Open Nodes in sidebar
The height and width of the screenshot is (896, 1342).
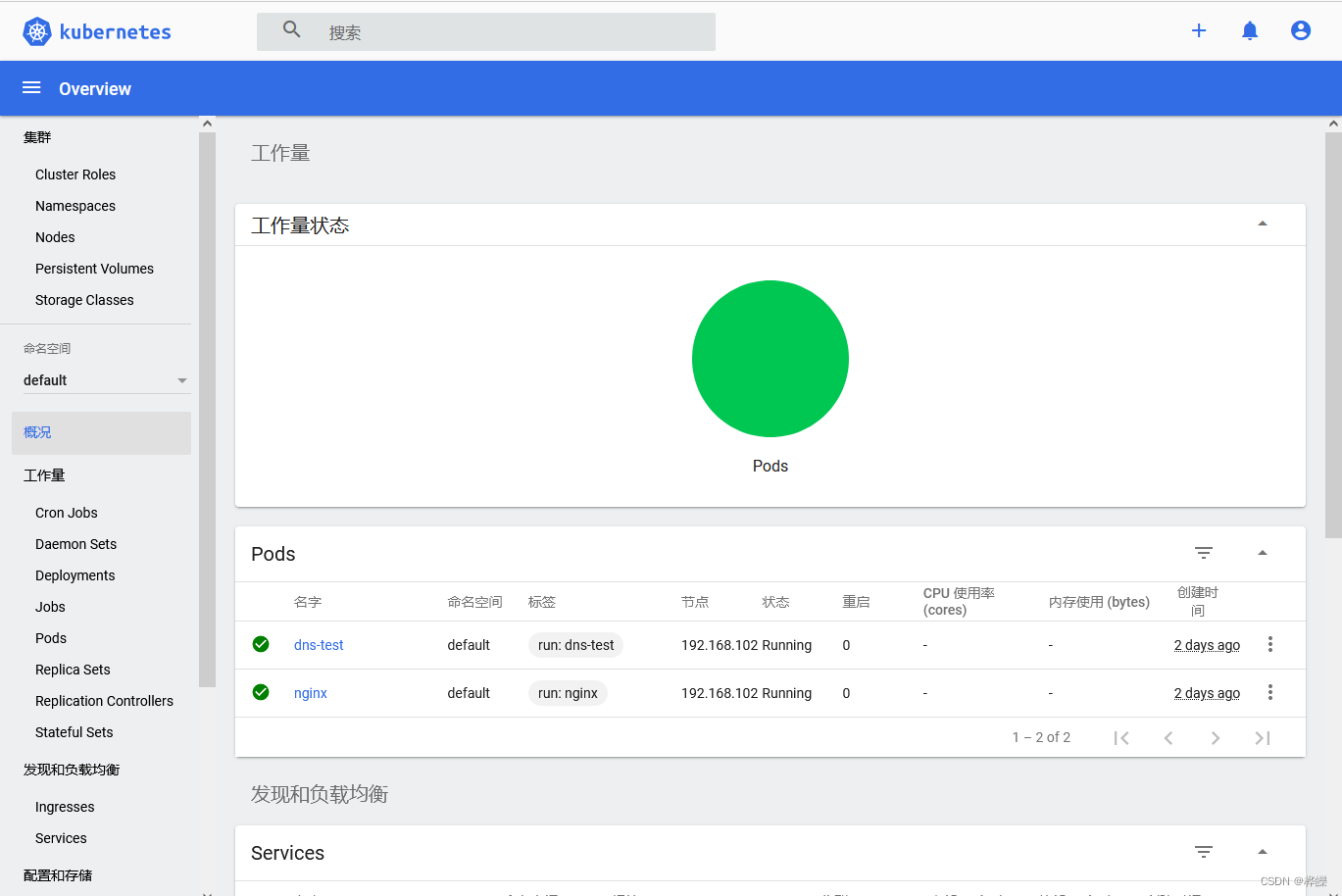[55, 237]
